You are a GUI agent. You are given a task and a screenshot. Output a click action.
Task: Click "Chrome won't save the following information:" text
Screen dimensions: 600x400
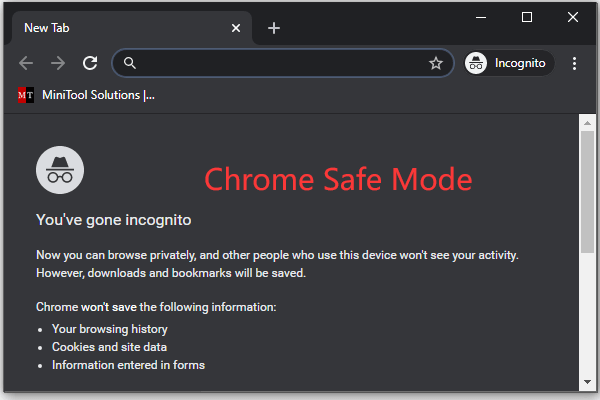click(156, 307)
